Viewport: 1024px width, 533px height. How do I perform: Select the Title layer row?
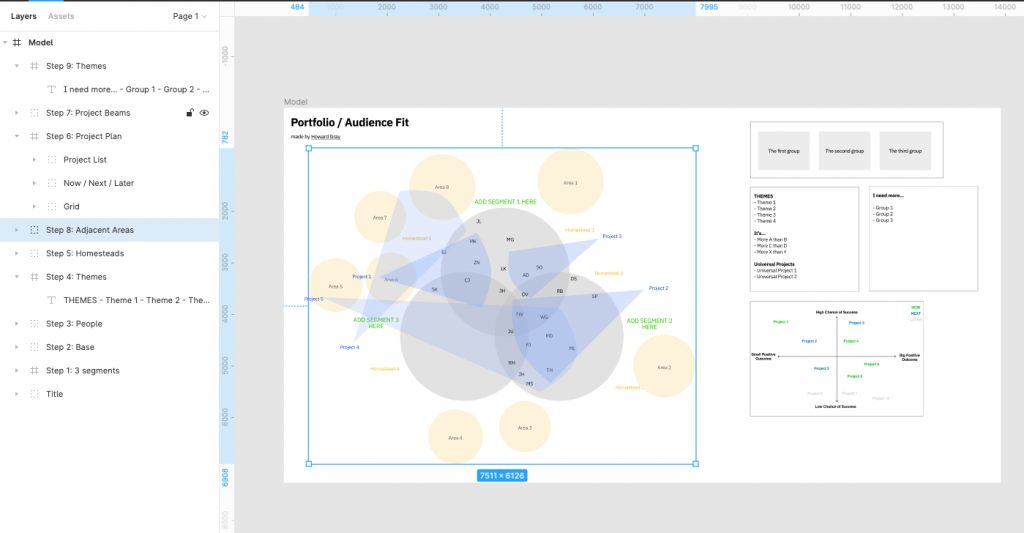(109, 394)
